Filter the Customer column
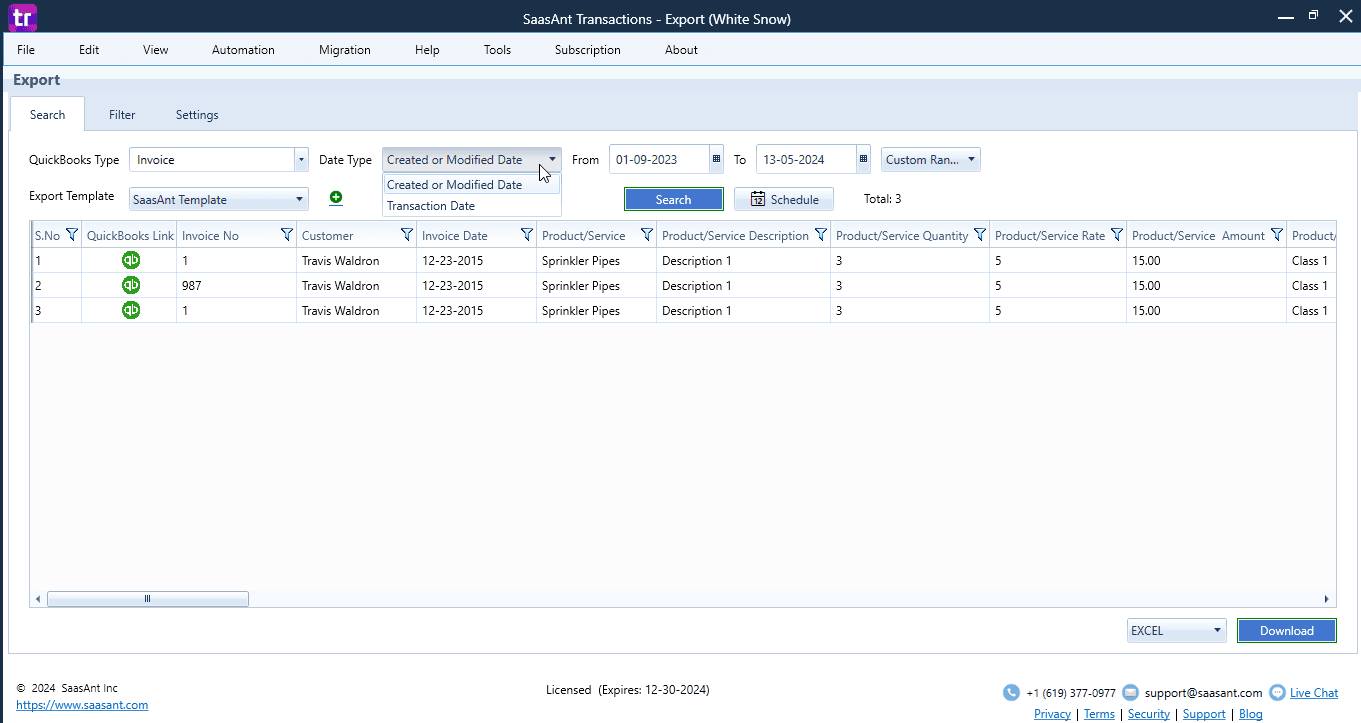This screenshot has height=723, width=1361. coord(407,235)
